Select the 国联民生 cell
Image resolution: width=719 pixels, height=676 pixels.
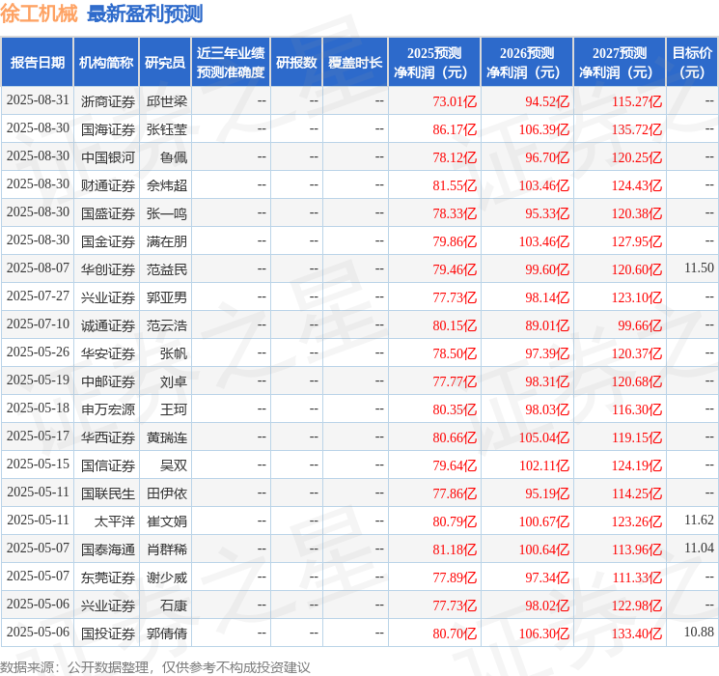pos(108,493)
